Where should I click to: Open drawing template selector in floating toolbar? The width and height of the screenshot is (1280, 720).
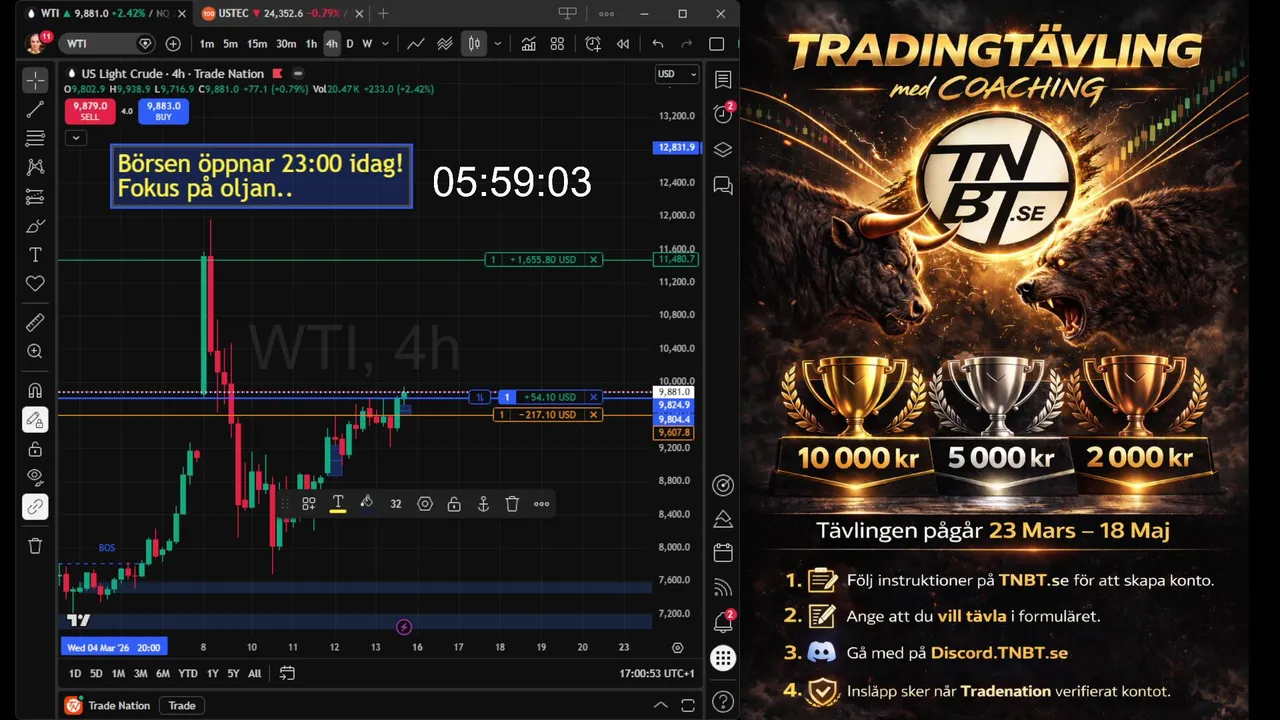309,504
